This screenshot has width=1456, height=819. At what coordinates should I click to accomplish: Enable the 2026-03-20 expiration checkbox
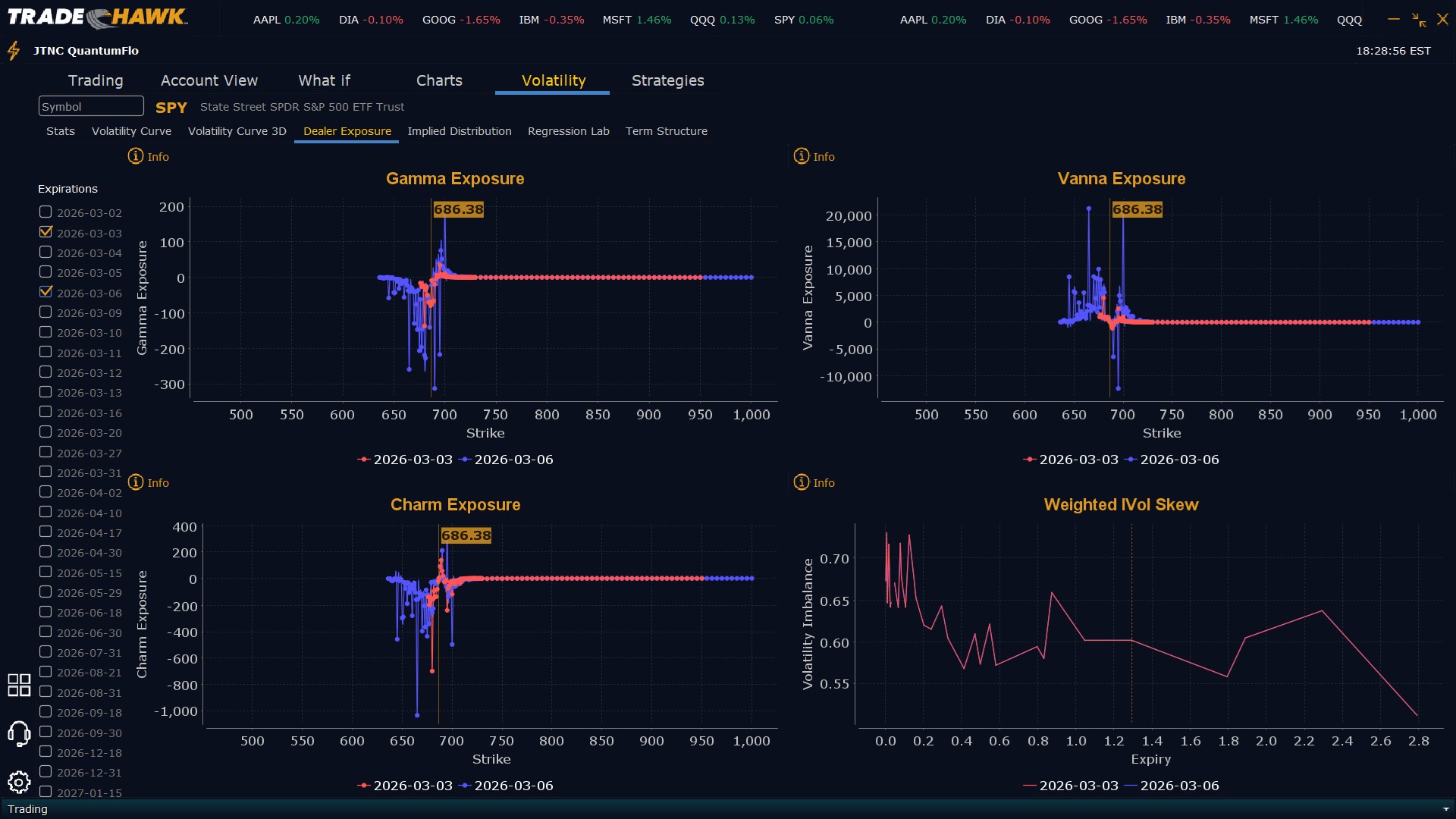(45, 431)
